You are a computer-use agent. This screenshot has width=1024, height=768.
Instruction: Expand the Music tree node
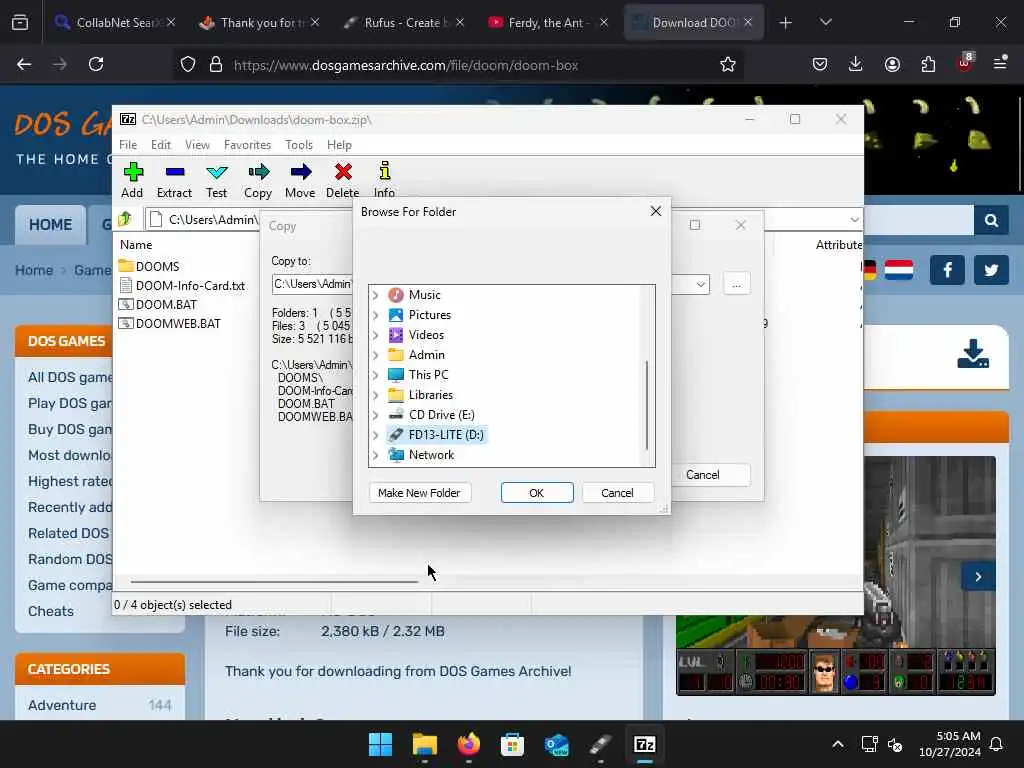click(376, 295)
